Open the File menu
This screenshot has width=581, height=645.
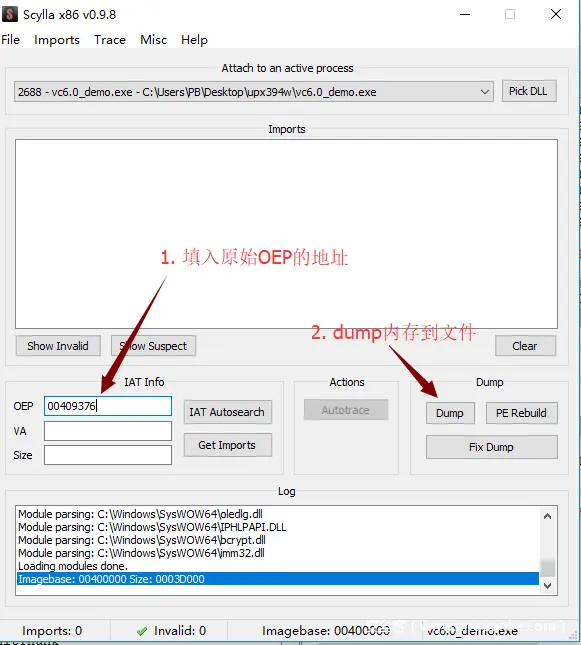11,40
